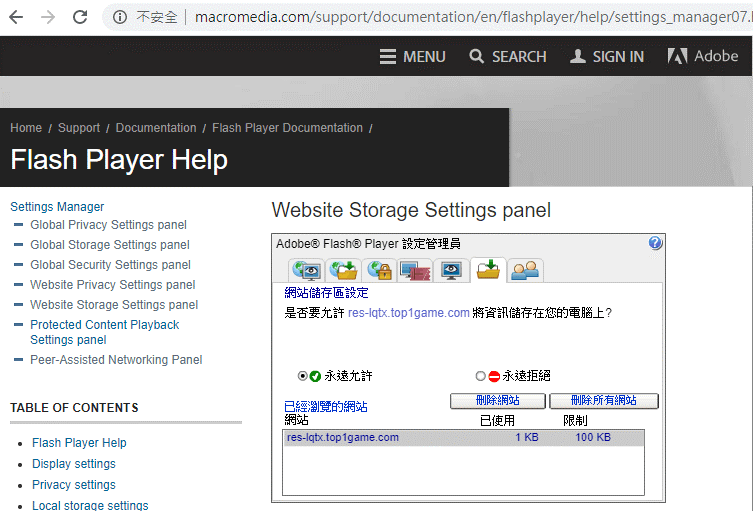This screenshot has width=753, height=511.
Task: Switch to Global Security tab (globe with lock)
Action: click(x=379, y=270)
